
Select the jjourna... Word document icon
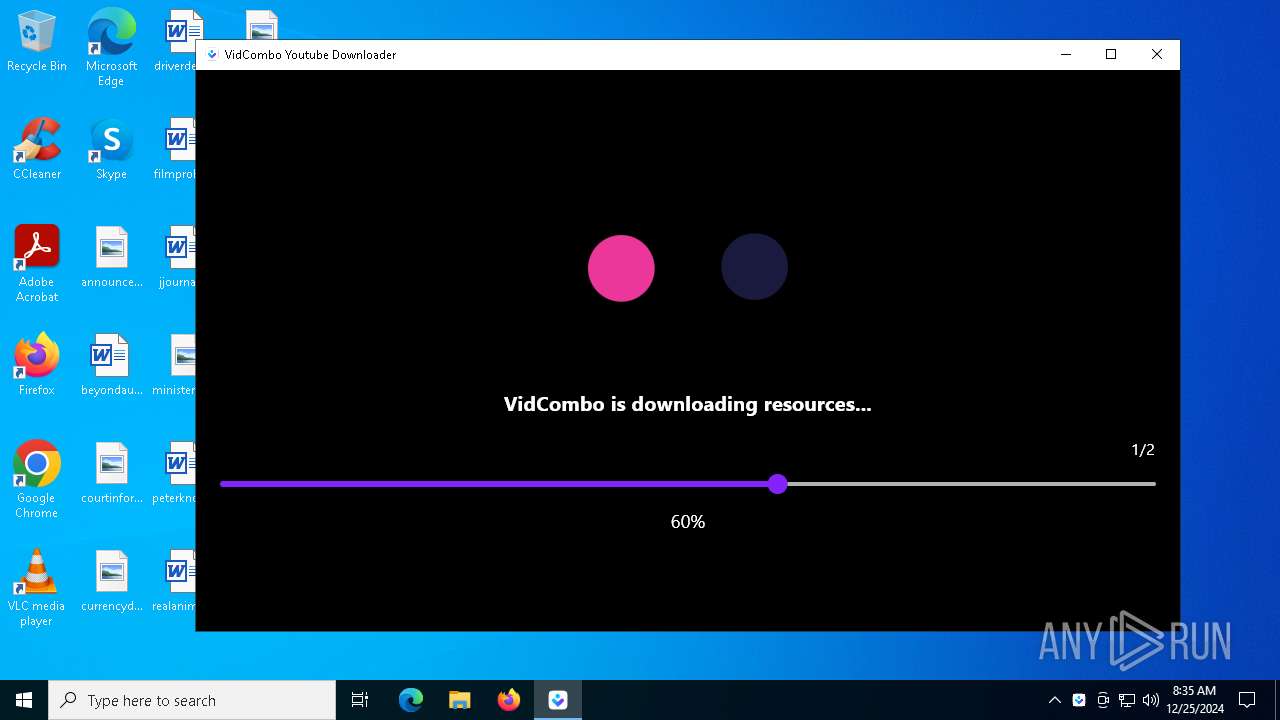tap(178, 258)
